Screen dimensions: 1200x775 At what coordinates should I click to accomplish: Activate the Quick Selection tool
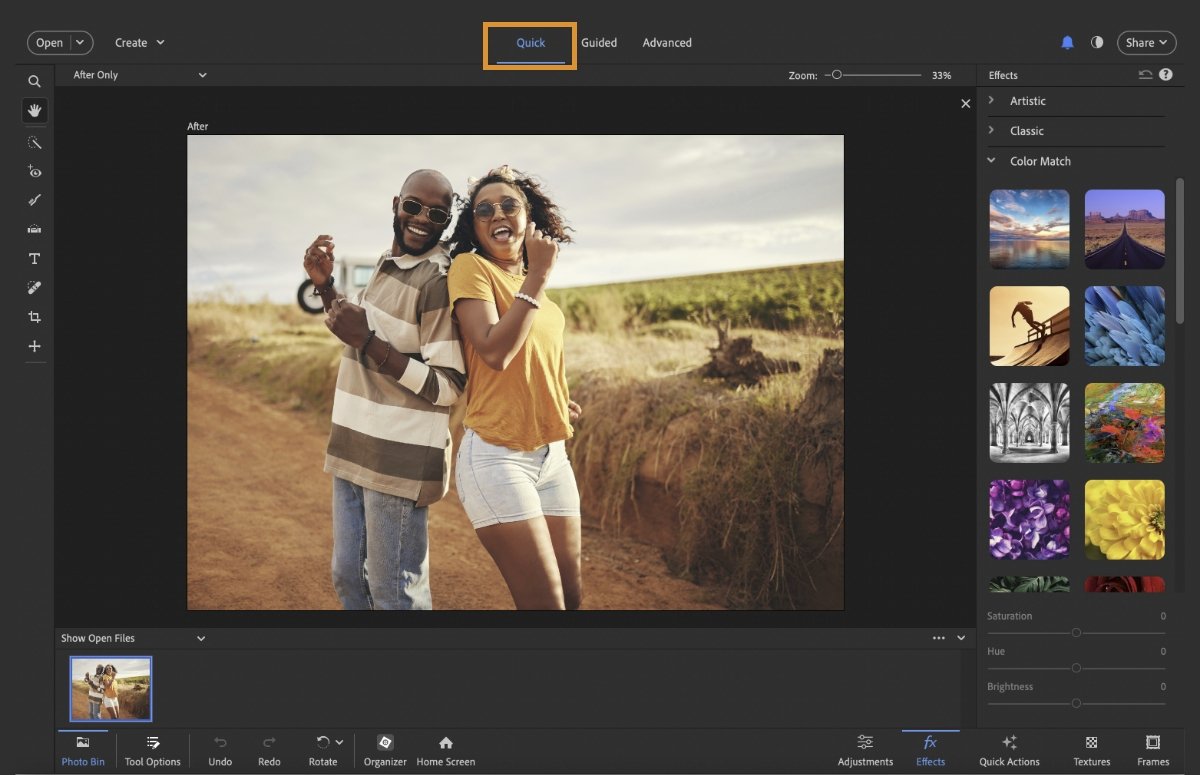(34, 142)
